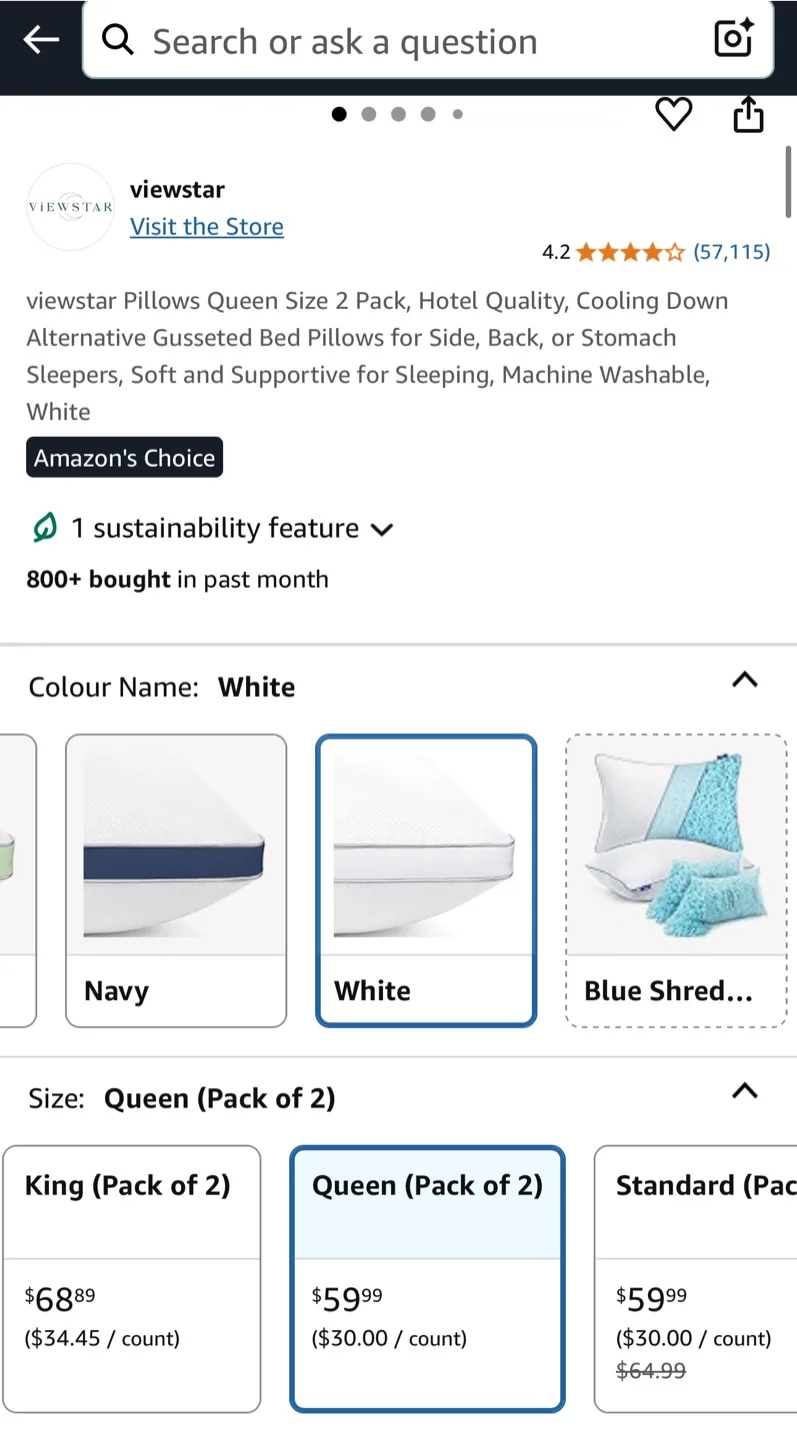Select the Blue Shredded colour swatch
Viewport: 797px width, 1440px height.
pyautogui.click(x=675, y=880)
